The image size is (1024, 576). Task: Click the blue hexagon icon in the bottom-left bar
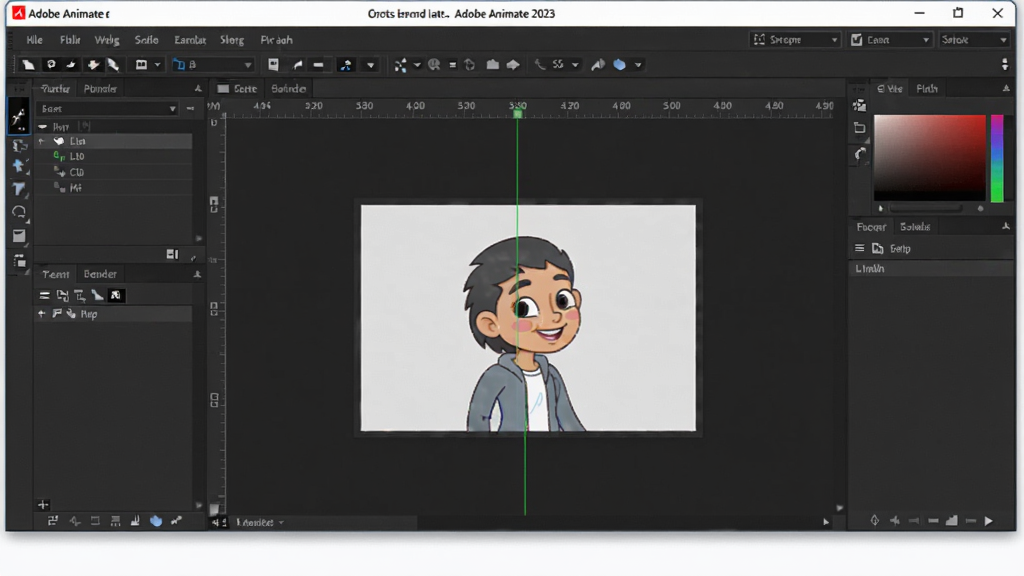tap(156, 520)
